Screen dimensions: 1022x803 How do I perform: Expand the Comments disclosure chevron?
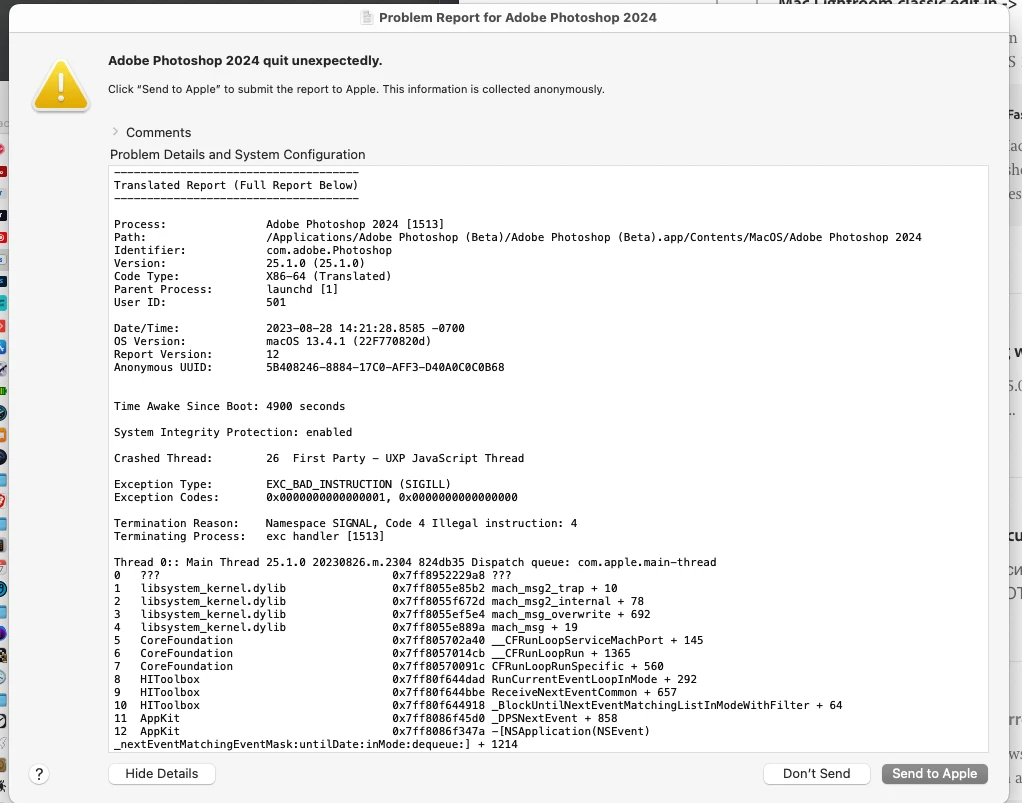115,132
